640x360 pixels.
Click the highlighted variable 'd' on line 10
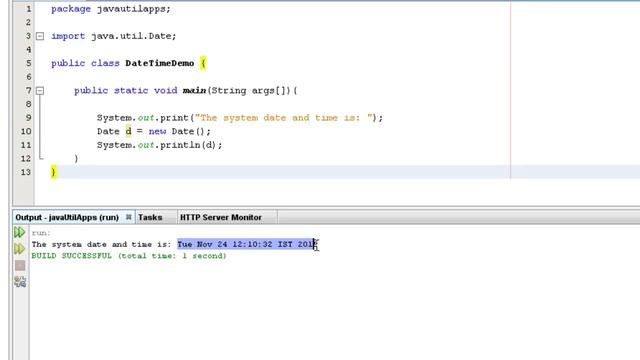[x=128, y=131]
